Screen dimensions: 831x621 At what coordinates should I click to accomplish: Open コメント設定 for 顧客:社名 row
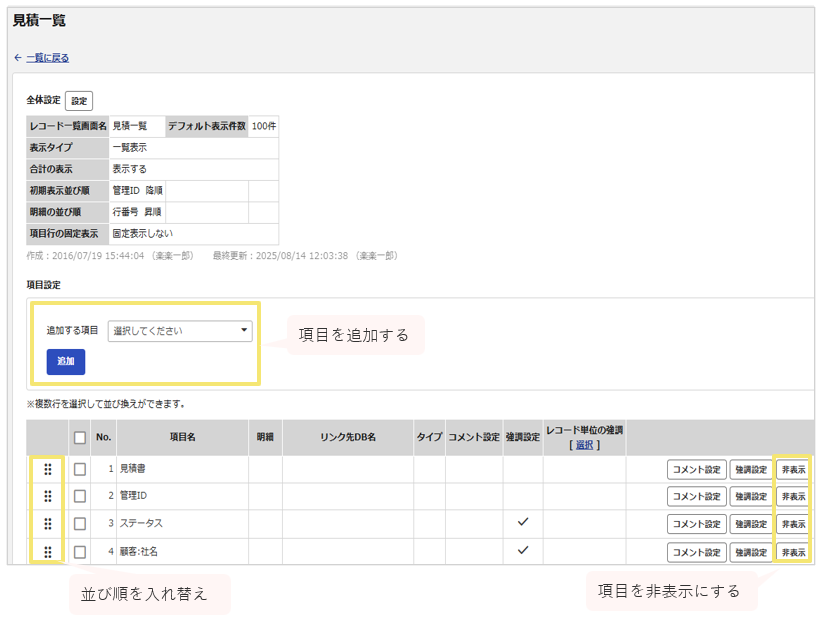coord(696,552)
